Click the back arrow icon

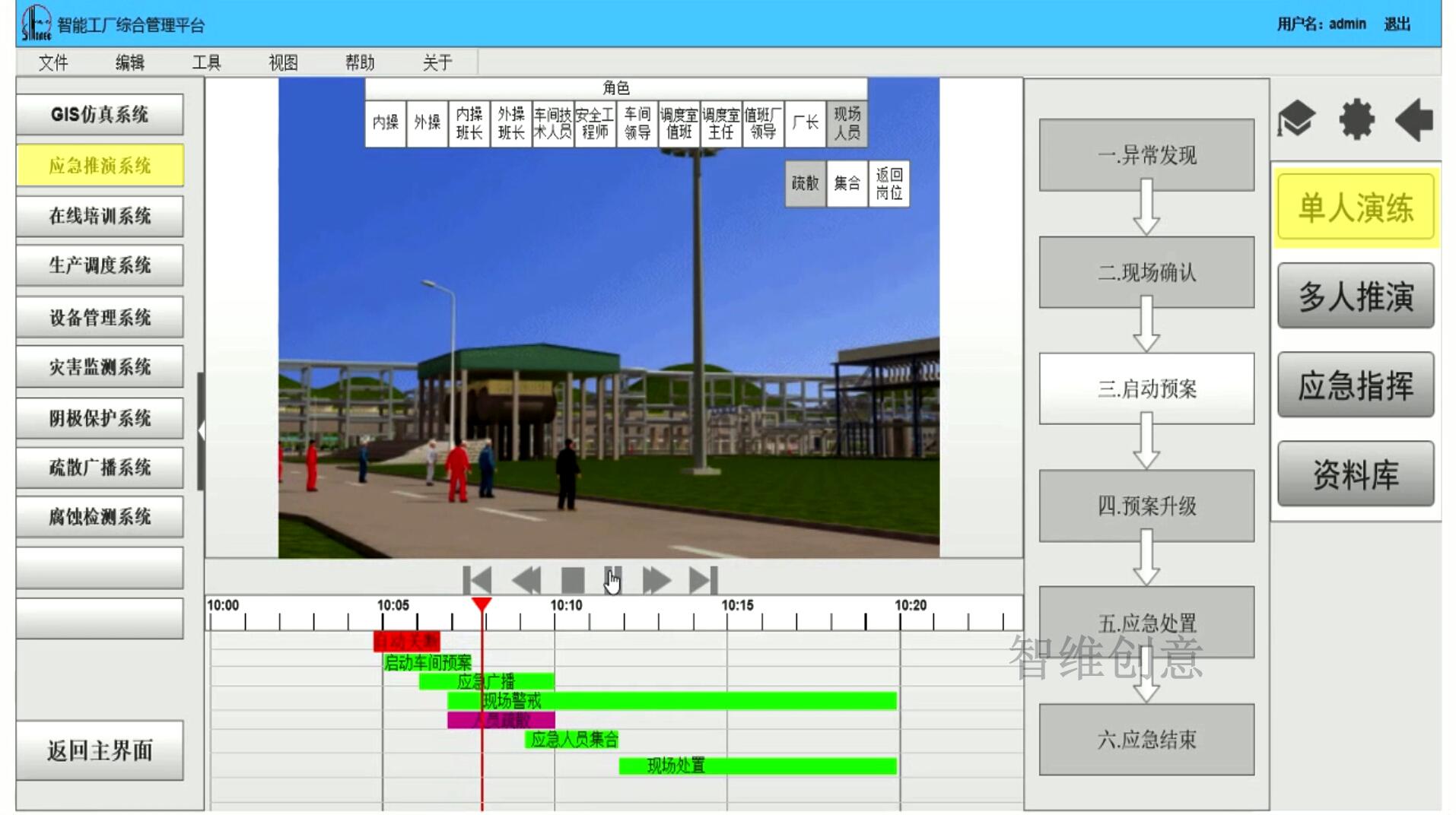(1414, 119)
